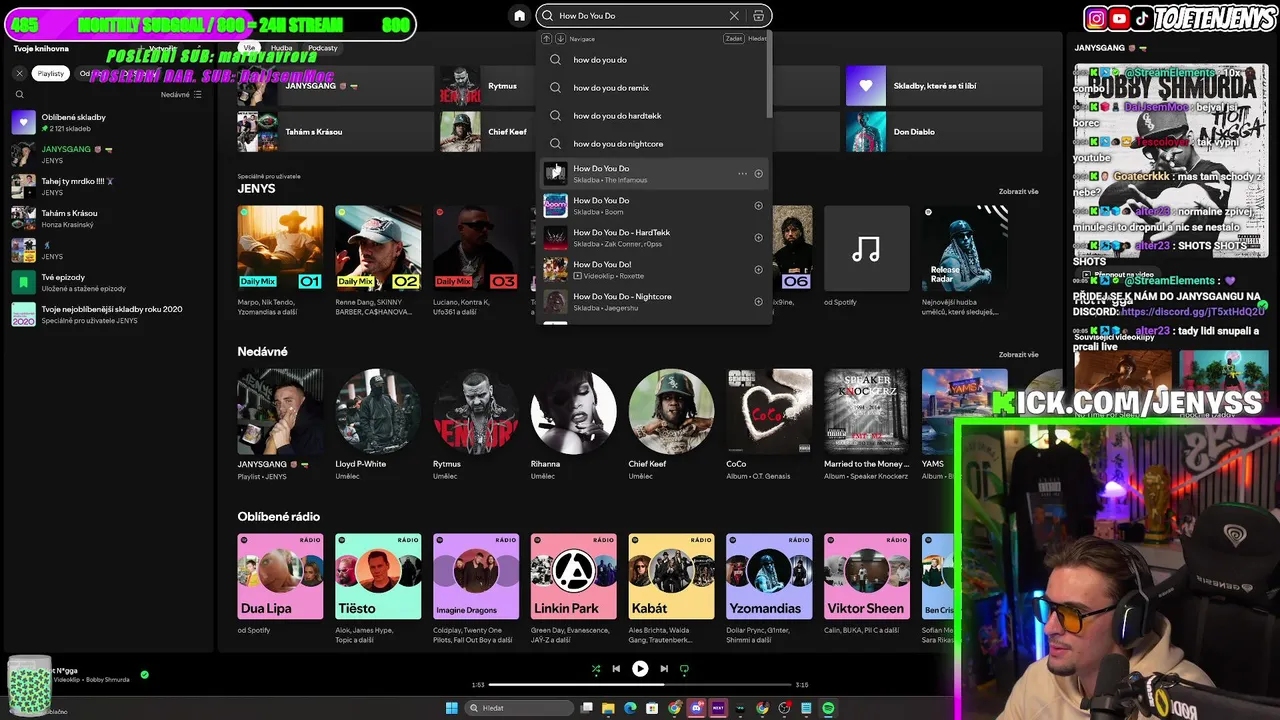Skip to previous track
The width and height of the screenshot is (1280, 720).
(x=616, y=669)
